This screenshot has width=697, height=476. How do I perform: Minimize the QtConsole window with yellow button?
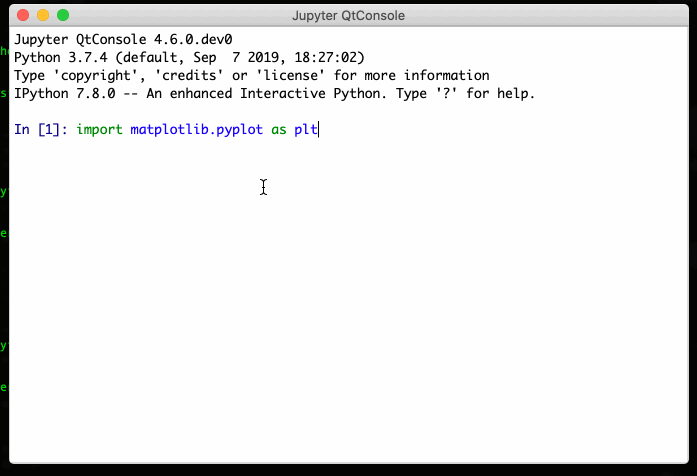pos(43,16)
